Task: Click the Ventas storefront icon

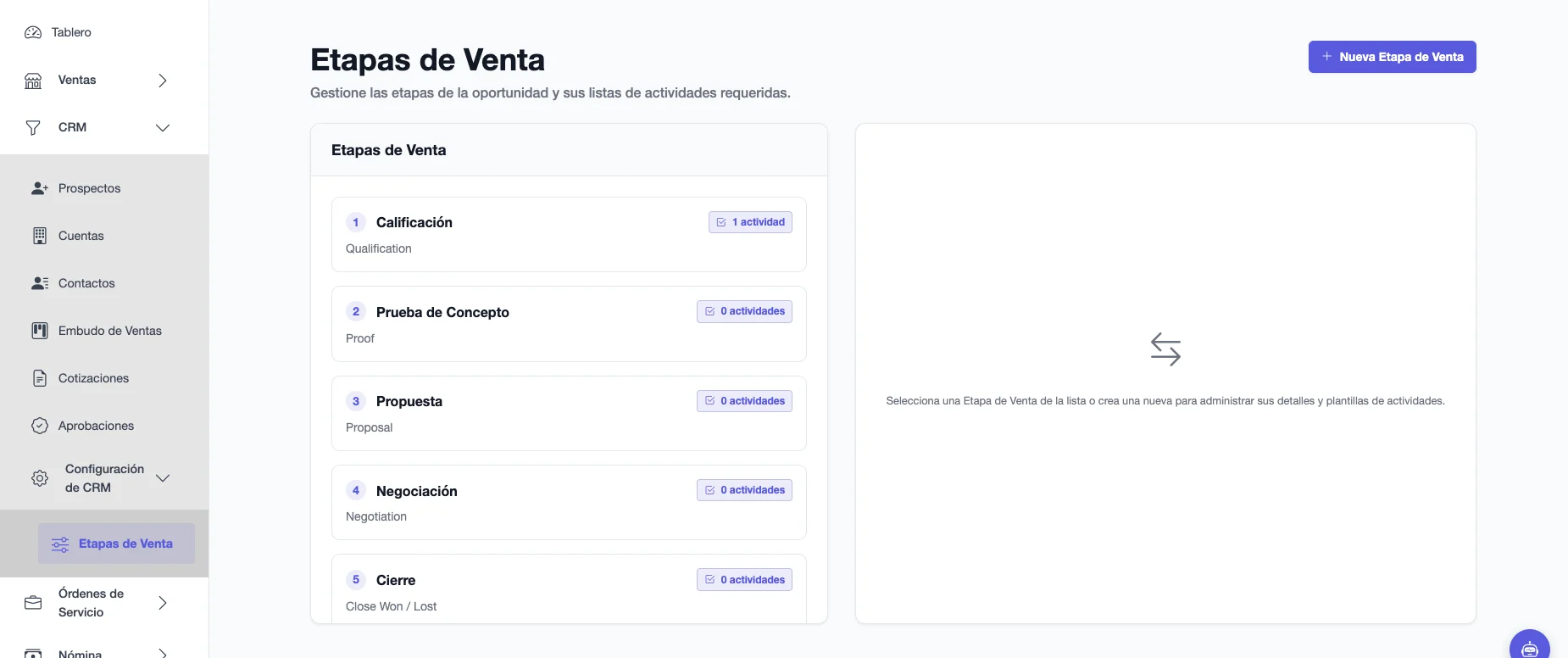Action: pyautogui.click(x=33, y=81)
